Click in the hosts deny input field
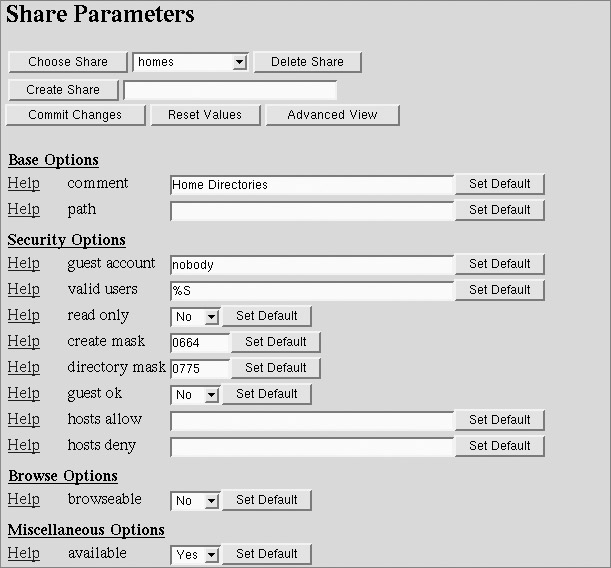The image size is (611, 568). [x=312, y=446]
